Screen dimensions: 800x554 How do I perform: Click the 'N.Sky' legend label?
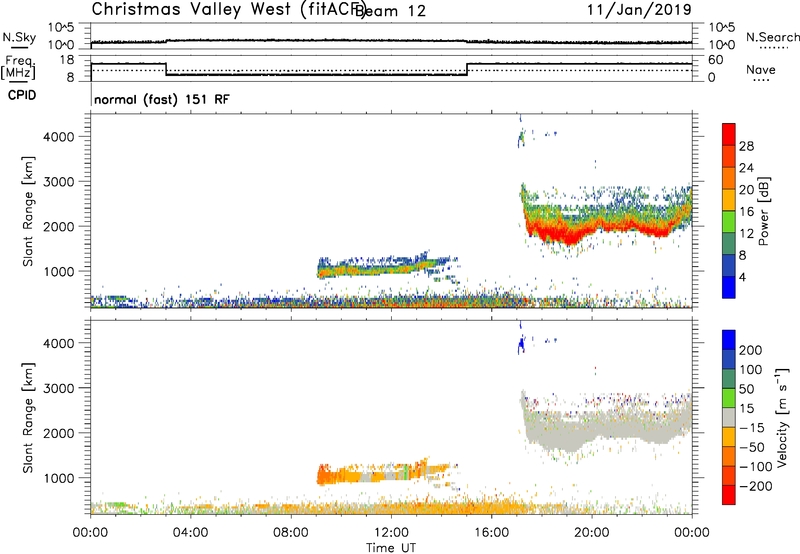tap(19, 37)
